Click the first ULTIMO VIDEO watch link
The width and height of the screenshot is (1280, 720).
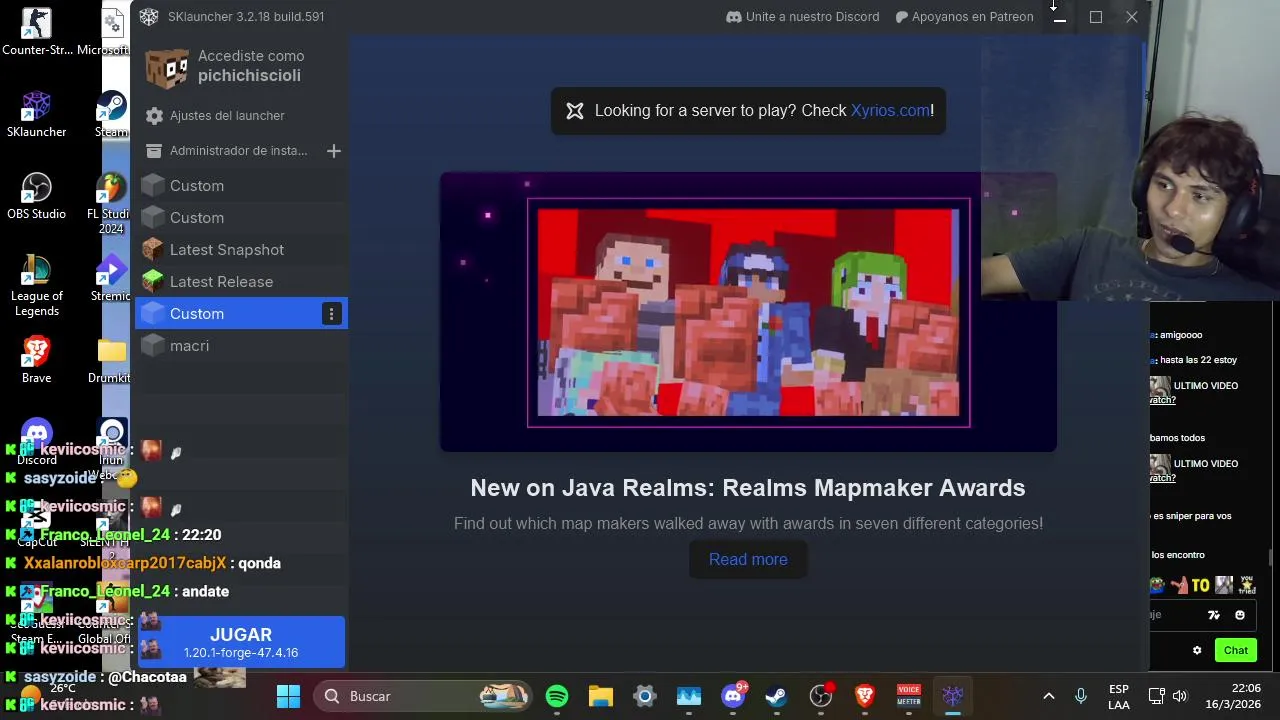(1162, 400)
